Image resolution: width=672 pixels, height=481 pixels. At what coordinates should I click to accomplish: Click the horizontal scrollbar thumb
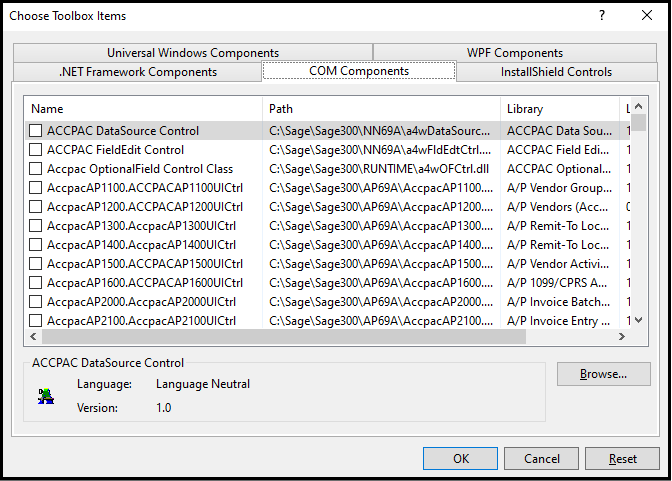click(x=284, y=337)
